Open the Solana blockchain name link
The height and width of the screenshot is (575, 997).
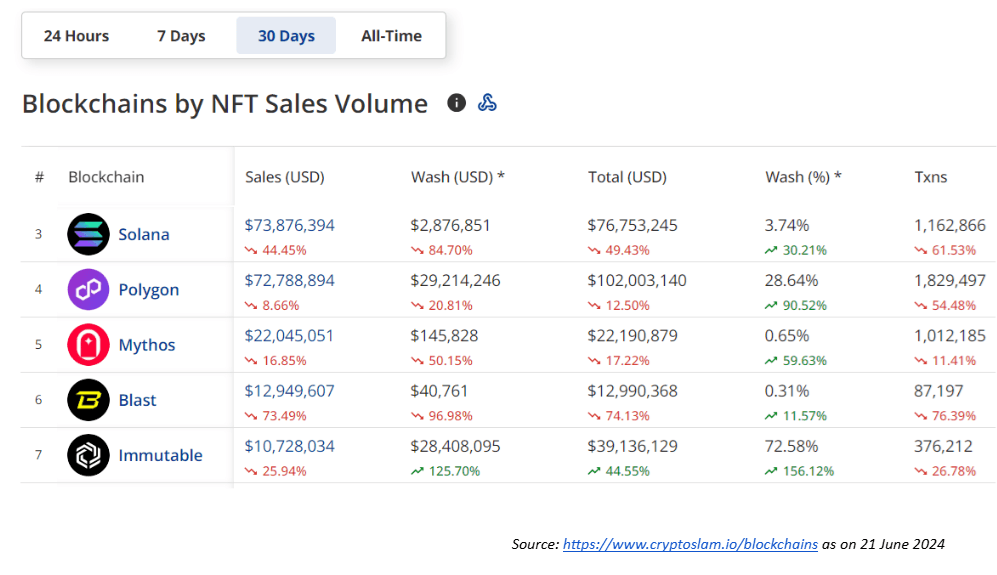144,234
